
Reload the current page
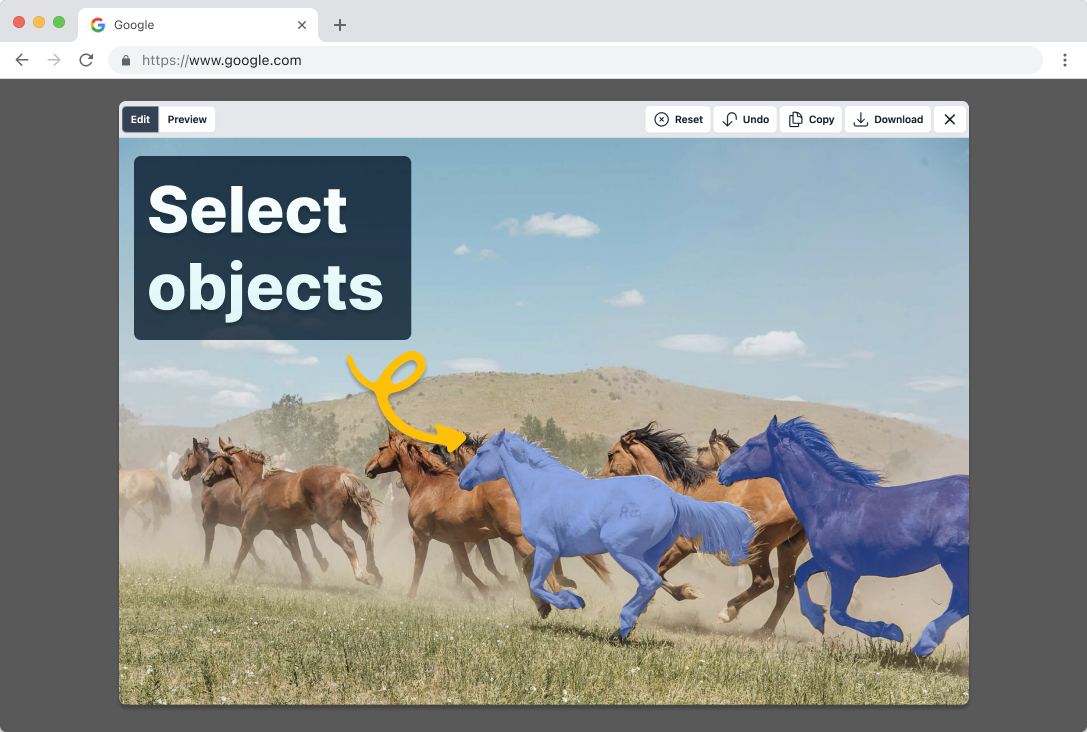(86, 60)
